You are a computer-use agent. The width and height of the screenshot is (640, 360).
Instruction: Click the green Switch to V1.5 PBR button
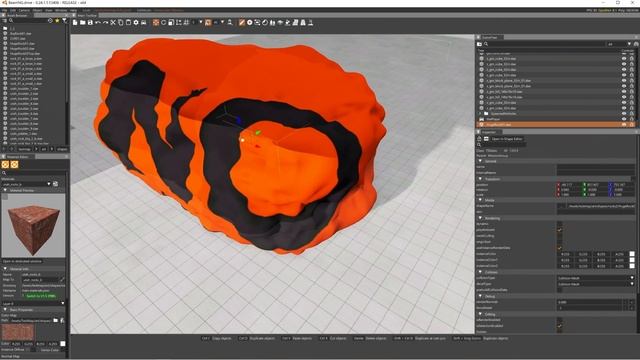[x=40, y=296]
